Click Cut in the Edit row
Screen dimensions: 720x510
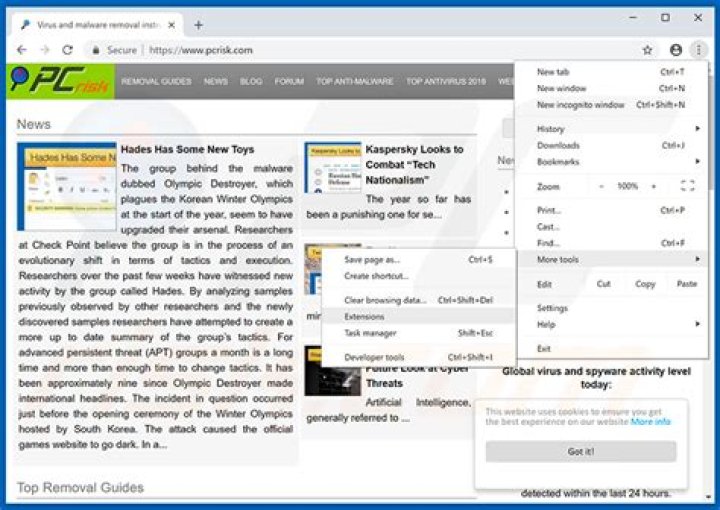[x=603, y=284]
